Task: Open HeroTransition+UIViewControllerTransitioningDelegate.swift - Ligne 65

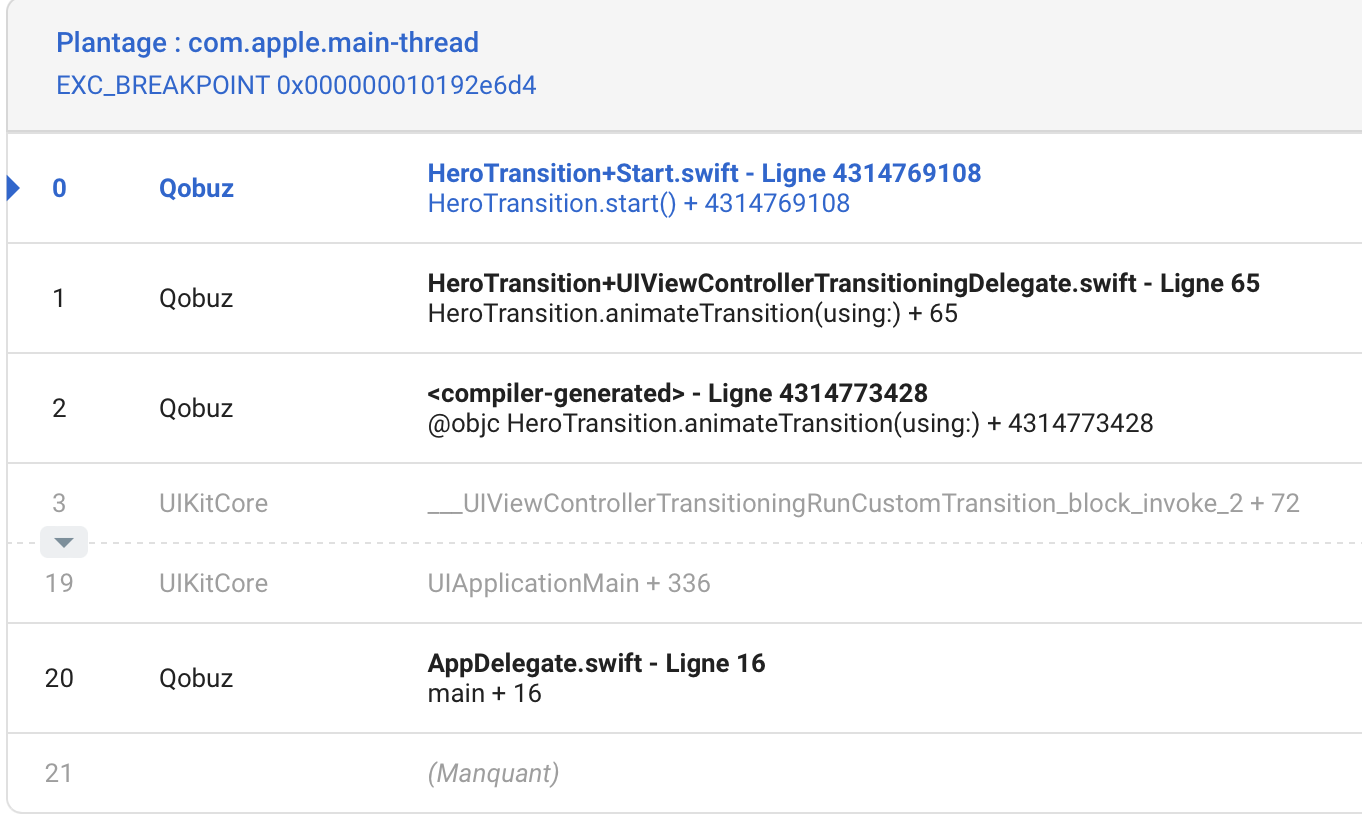Action: 843,283
